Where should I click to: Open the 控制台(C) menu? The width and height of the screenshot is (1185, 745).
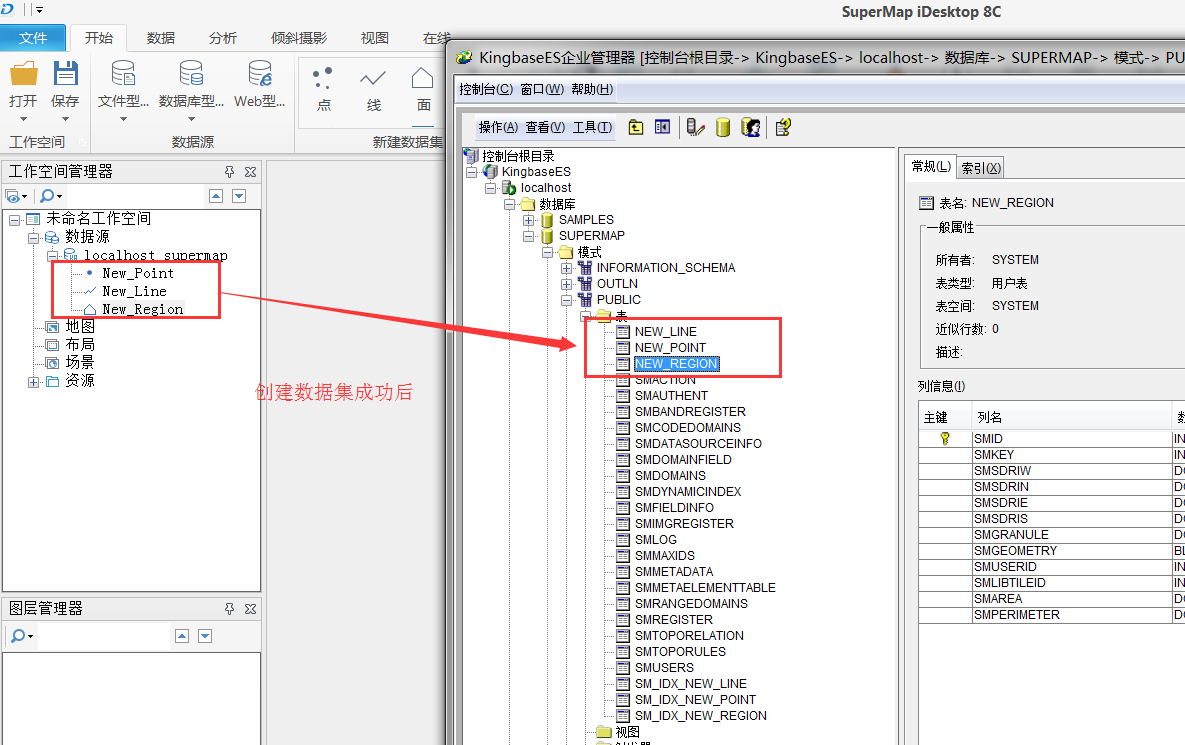486,89
